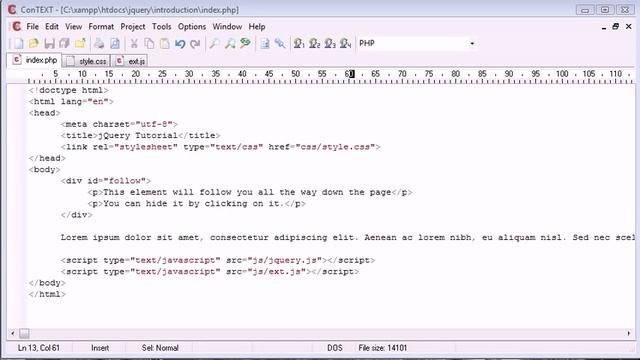Open the File menu
This screenshot has width=640, height=360.
click(x=33, y=27)
